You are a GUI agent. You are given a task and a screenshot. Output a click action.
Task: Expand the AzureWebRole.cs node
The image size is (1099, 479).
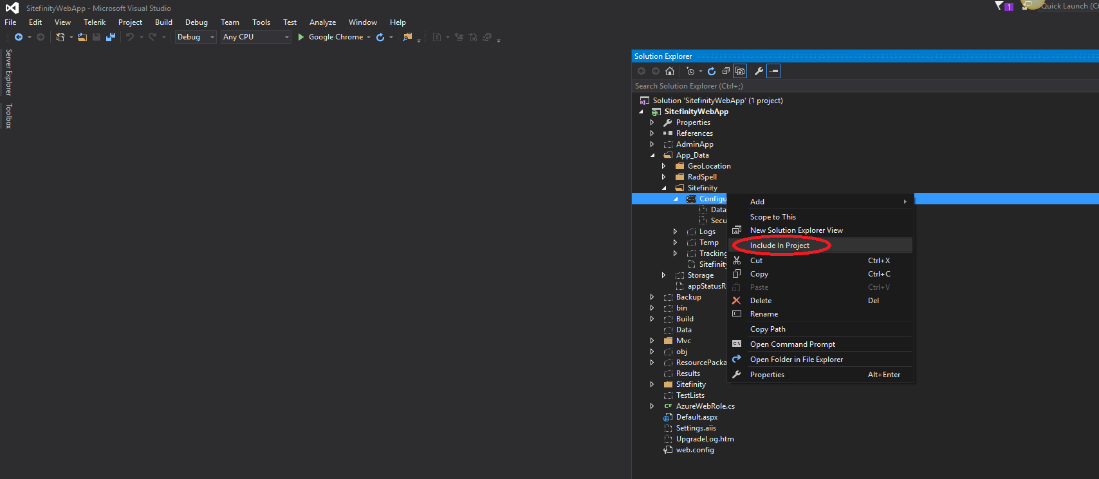[x=652, y=406]
